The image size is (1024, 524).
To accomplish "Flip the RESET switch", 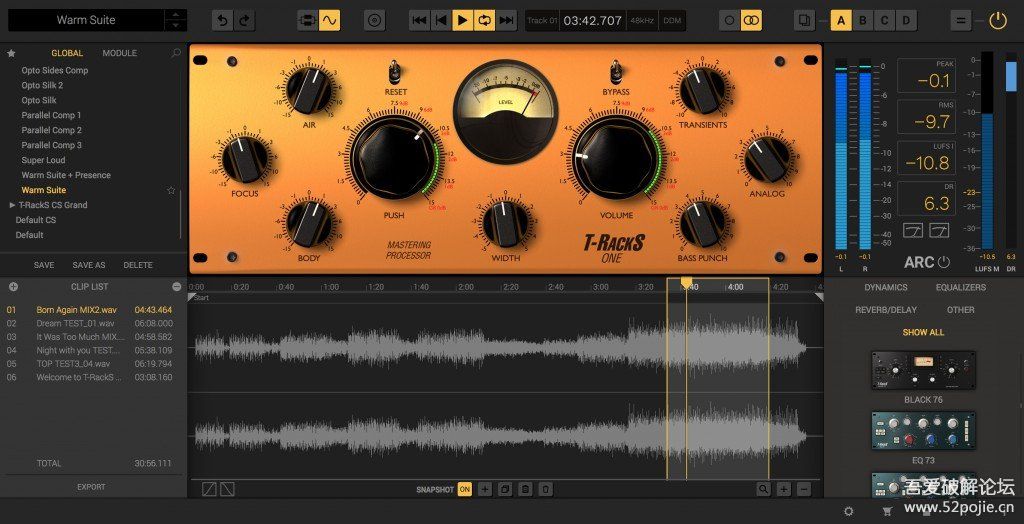I will 396,71.
